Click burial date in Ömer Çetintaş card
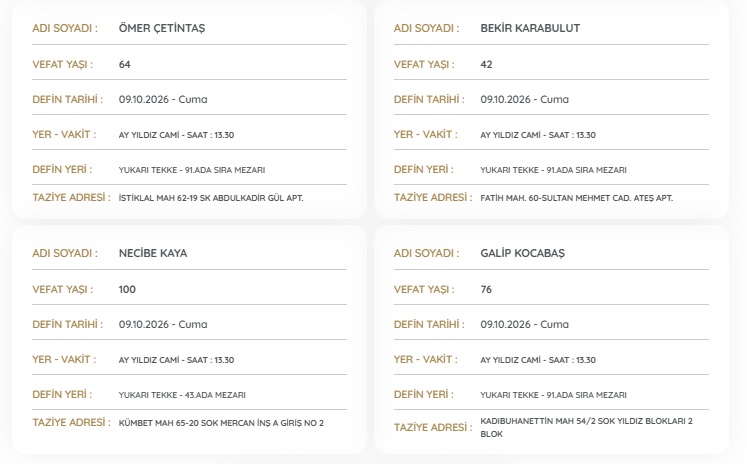Screen dimensions: 747x464 click(x=163, y=99)
